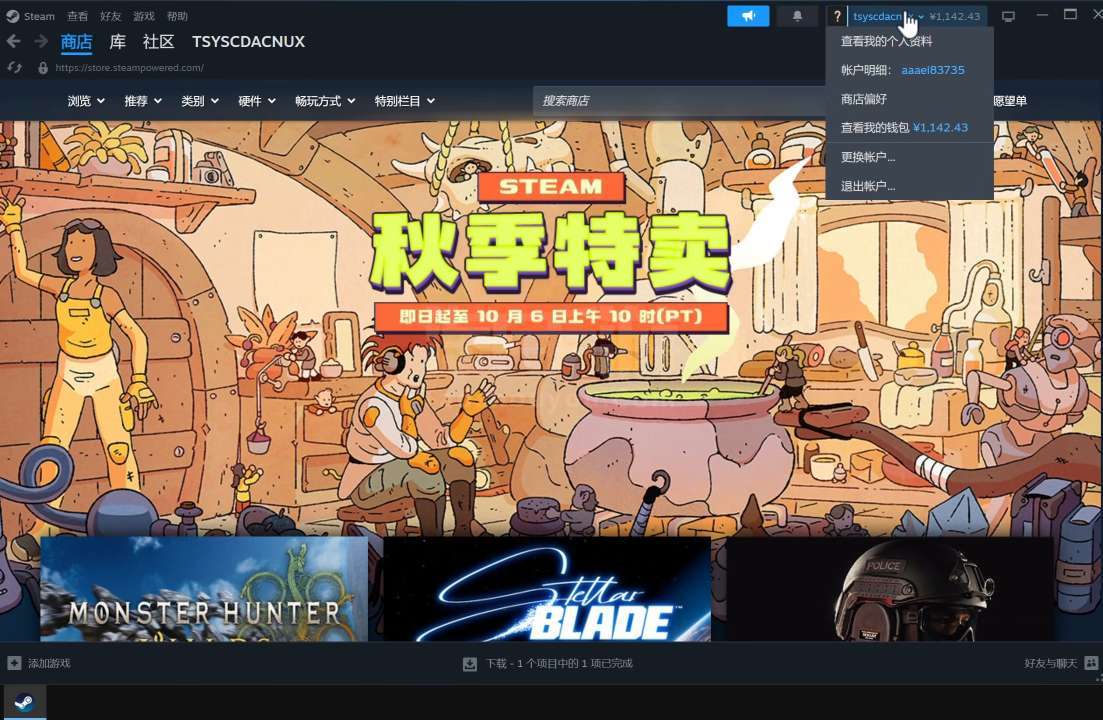Click the announcements megaphone icon
Image resolution: width=1103 pixels, height=720 pixels.
pyautogui.click(x=748, y=16)
